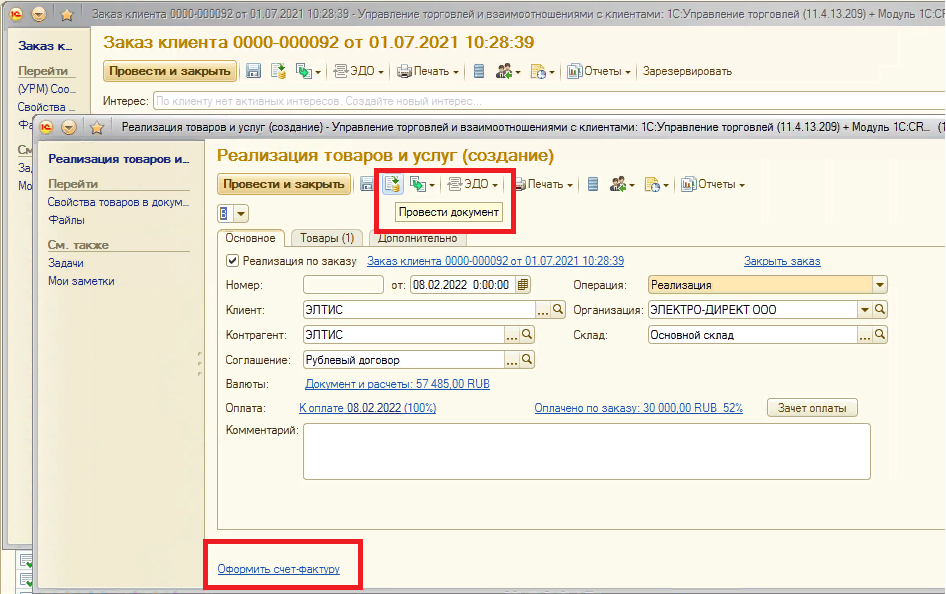Switch to the Дополнительно tab
Image resolution: width=946 pixels, height=594 pixels.
[417, 238]
